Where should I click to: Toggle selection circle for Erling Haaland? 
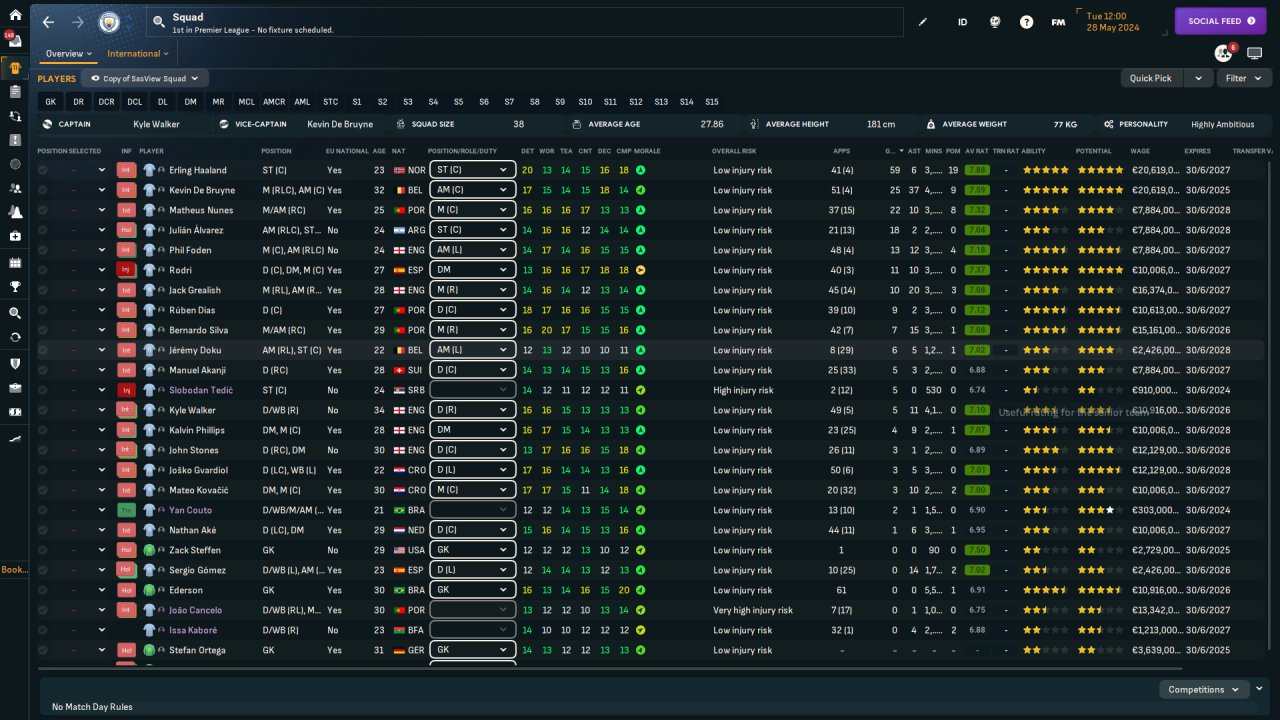[43, 170]
